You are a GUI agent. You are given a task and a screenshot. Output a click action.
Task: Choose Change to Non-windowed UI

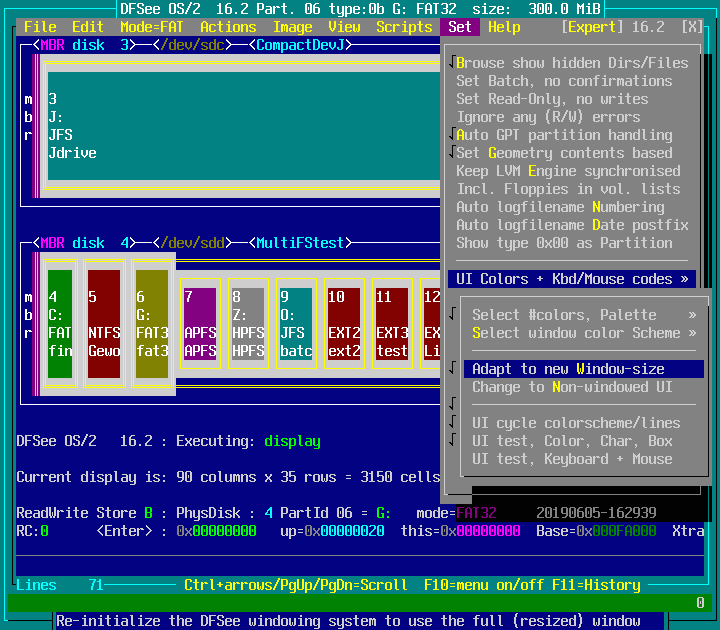(x=584, y=387)
